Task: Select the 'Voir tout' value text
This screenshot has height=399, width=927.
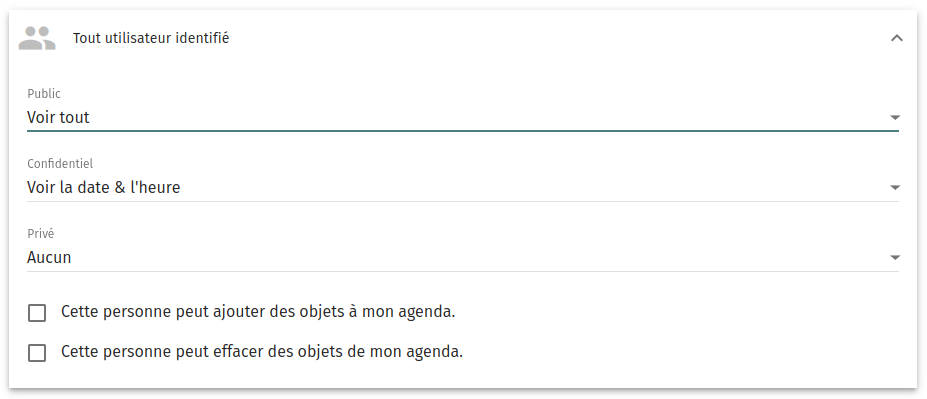Action: [59, 118]
